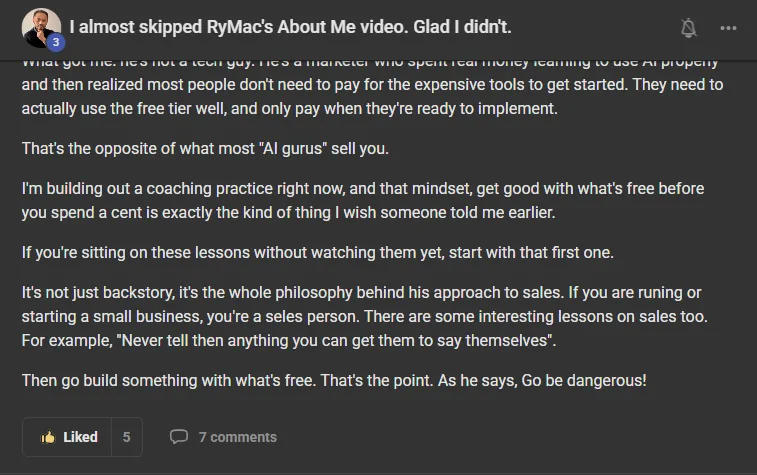Click the "Then go build something" sentence

click(168, 380)
